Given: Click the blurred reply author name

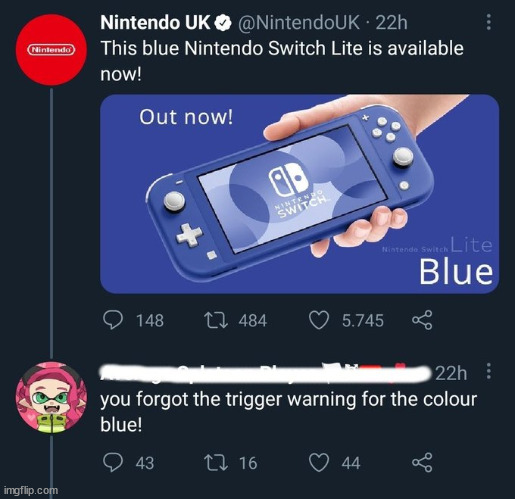Looking at the screenshot, I should 265,373.
